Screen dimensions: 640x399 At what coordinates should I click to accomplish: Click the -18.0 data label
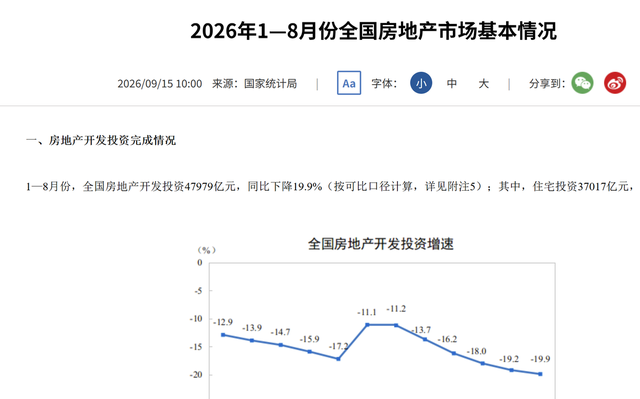pyautogui.click(x=476, y=351)
